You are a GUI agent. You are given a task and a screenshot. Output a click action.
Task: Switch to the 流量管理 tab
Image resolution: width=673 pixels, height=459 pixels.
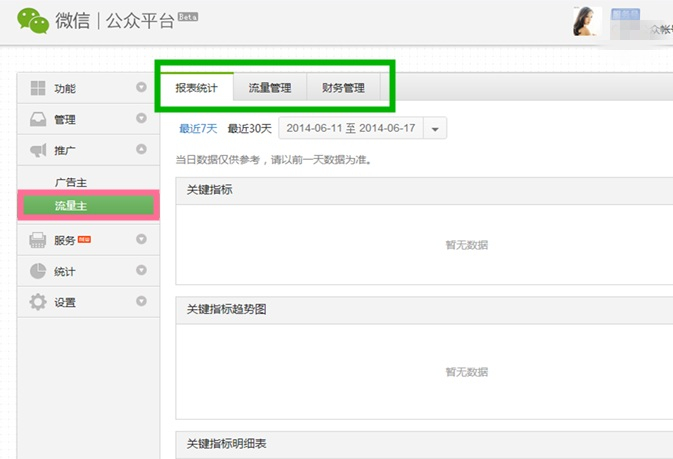(270, 88)
